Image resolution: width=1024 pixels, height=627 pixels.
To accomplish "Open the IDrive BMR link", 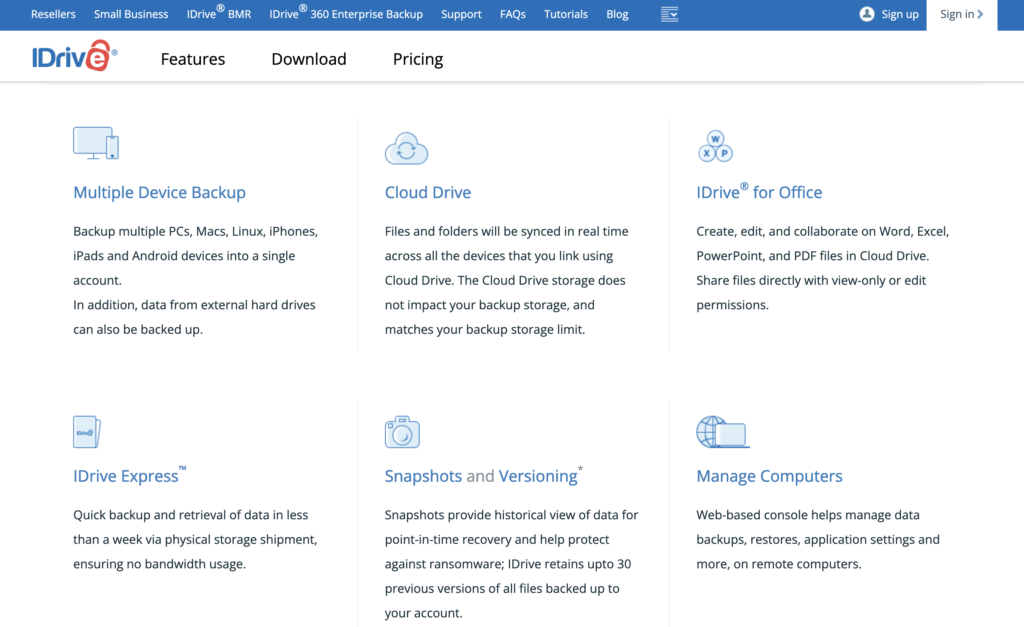I will pos(219,13).
